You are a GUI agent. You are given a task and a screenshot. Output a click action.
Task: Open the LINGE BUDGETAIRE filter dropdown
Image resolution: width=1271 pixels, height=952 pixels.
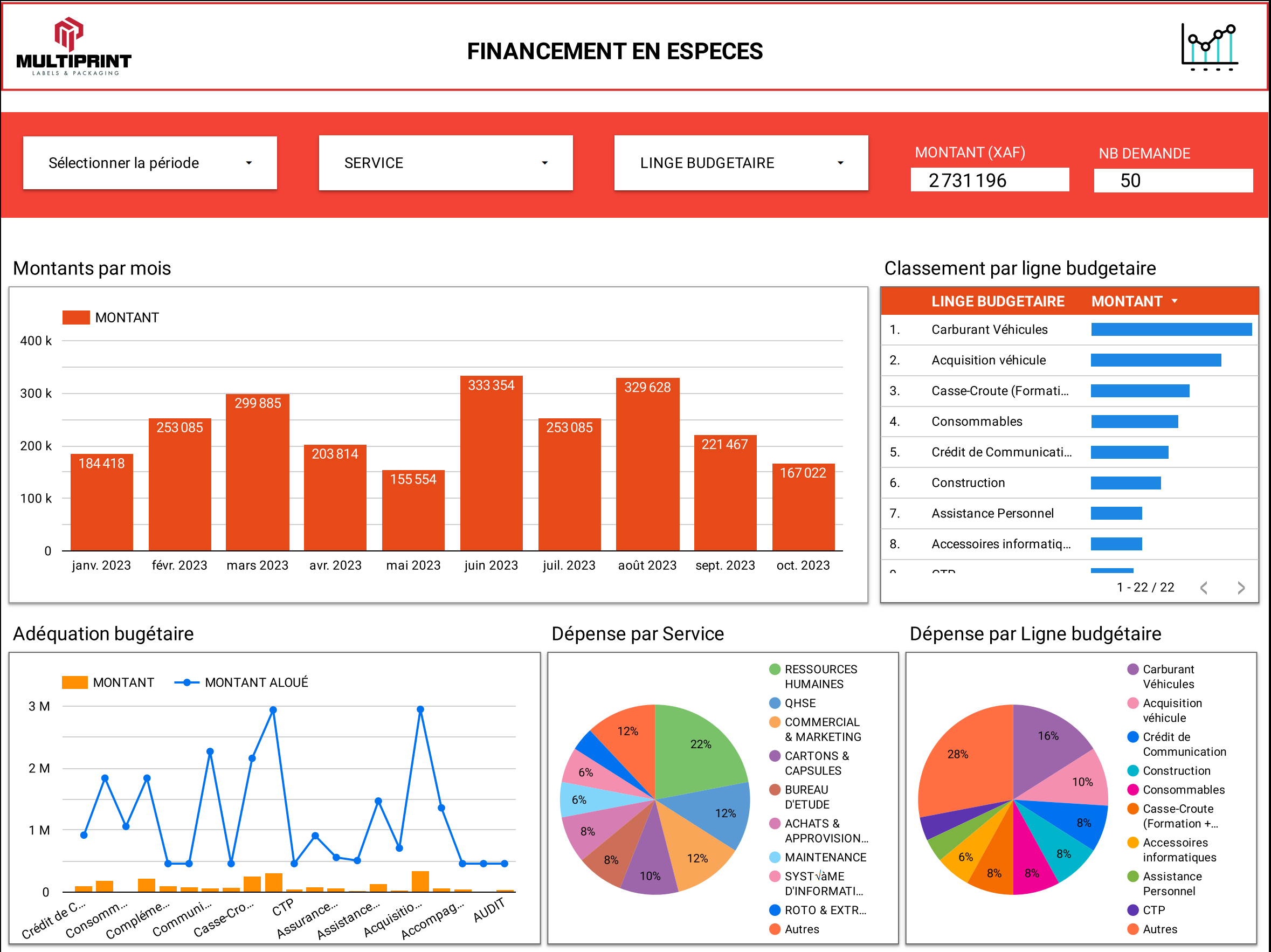pyautogui.click(x=741, y=163)
